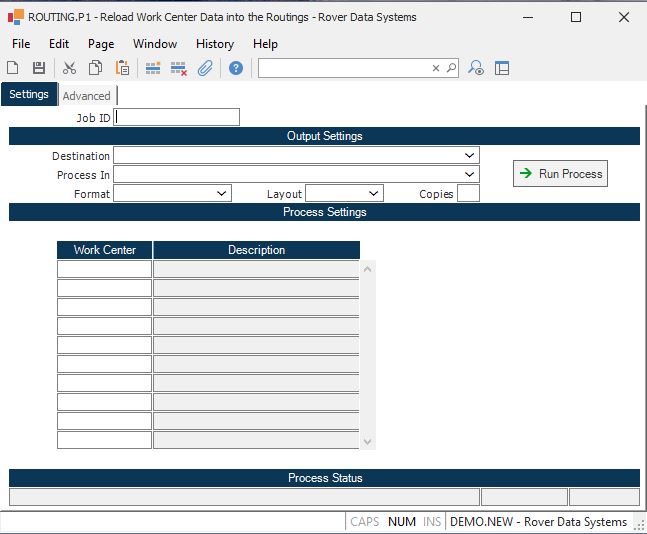The width and height of the screenshot is (647, 534).
Task: Open the Process In dropdown
Action: (469, 175)
